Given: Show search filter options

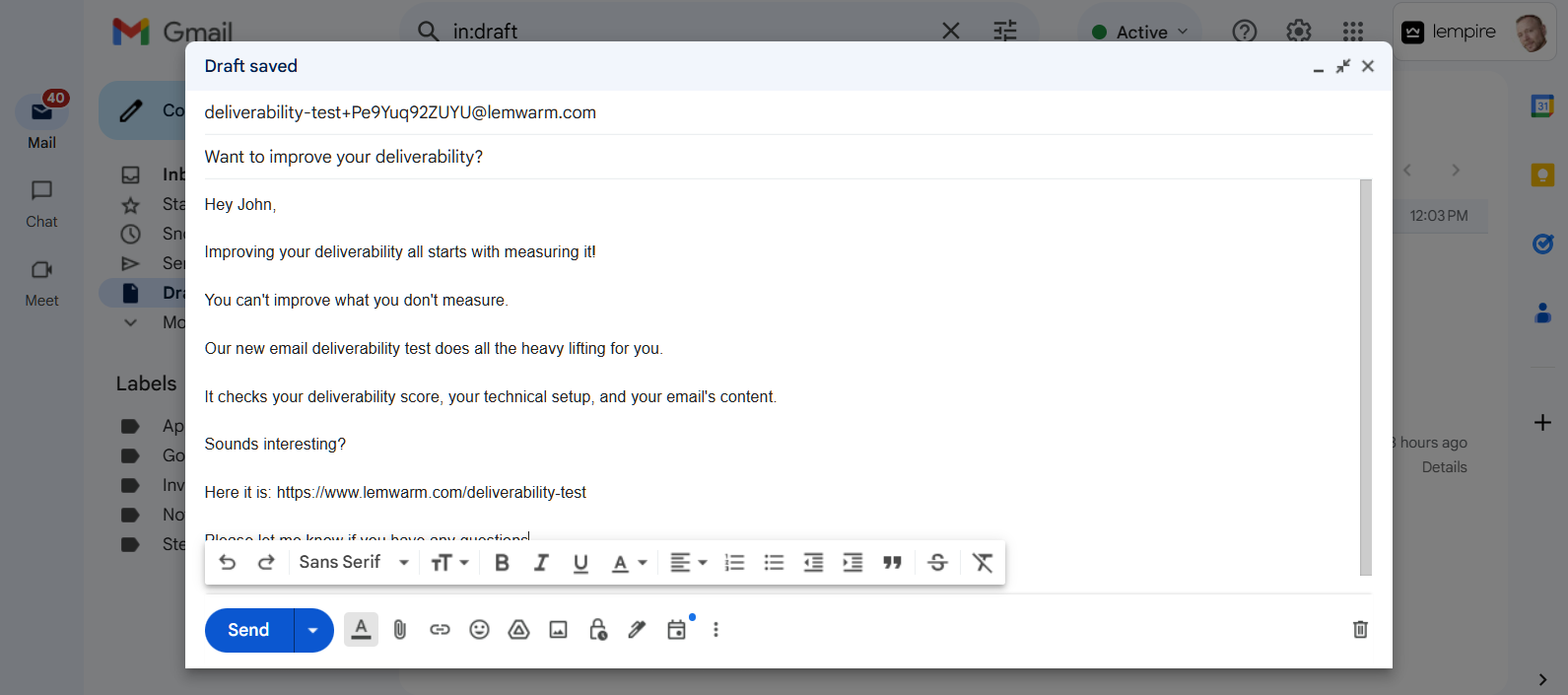Looking at the screenshot, I should click(1005, 32).
